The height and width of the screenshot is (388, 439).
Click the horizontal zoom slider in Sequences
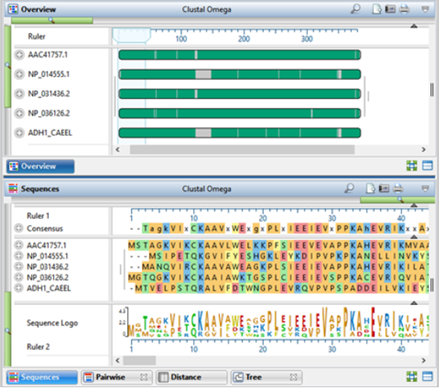[398, 200]
